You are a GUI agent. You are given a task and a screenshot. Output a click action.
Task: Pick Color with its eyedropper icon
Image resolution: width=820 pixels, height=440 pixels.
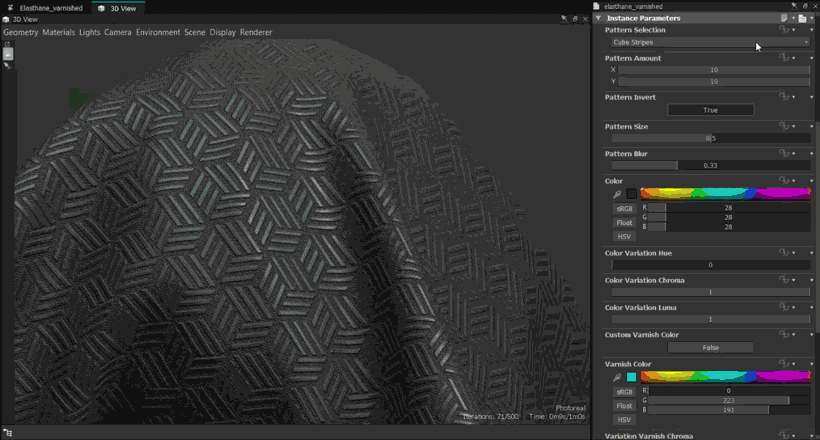click(617, 194)
